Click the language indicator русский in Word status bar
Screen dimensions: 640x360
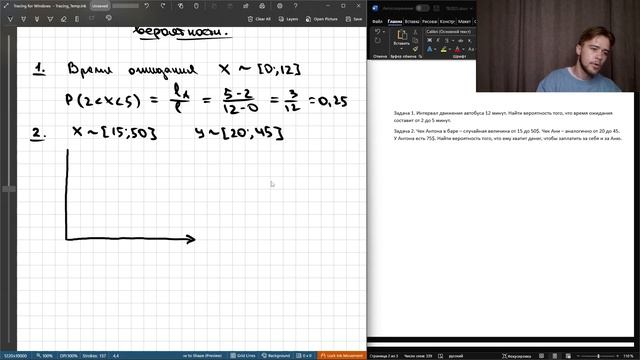pyautogui.click(x=456, y=356)
